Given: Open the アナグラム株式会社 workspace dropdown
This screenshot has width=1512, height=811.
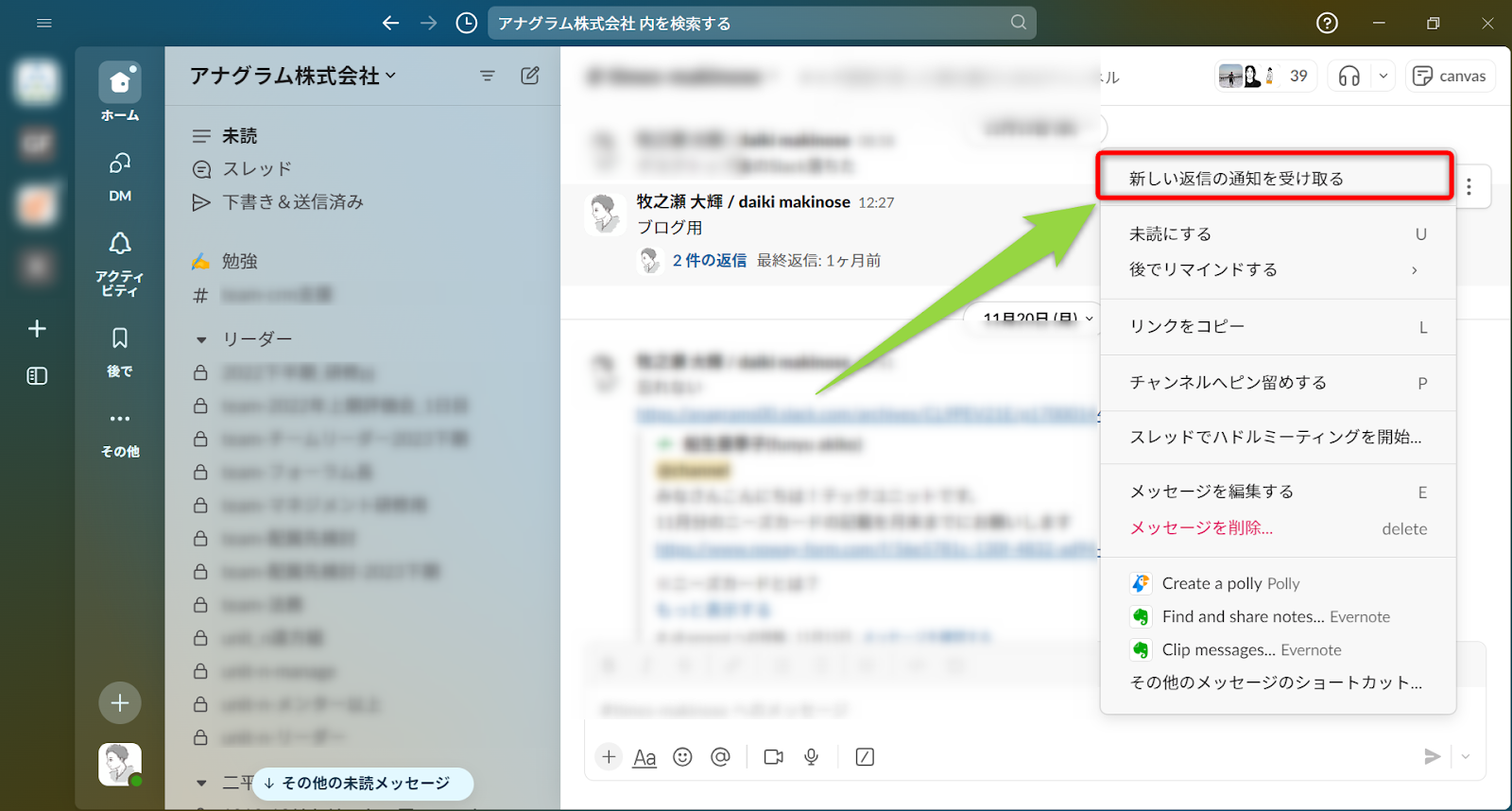Looking at the screenshot, I should click(293, 76).
